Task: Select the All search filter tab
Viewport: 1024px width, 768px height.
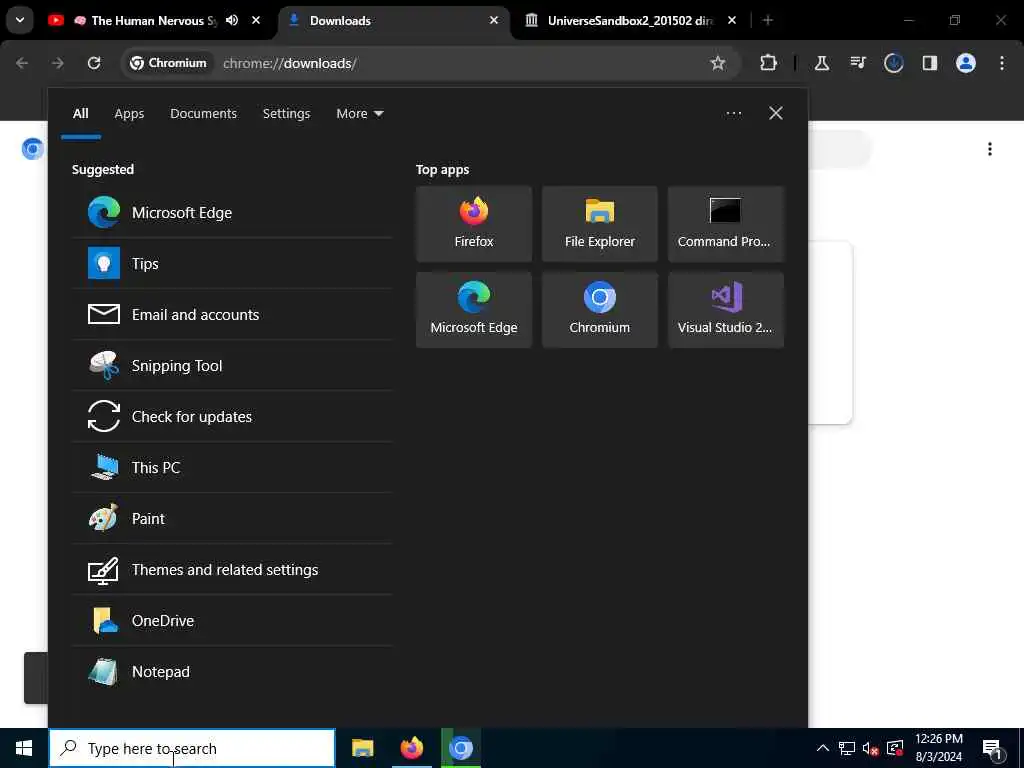Action: (80, 114)
